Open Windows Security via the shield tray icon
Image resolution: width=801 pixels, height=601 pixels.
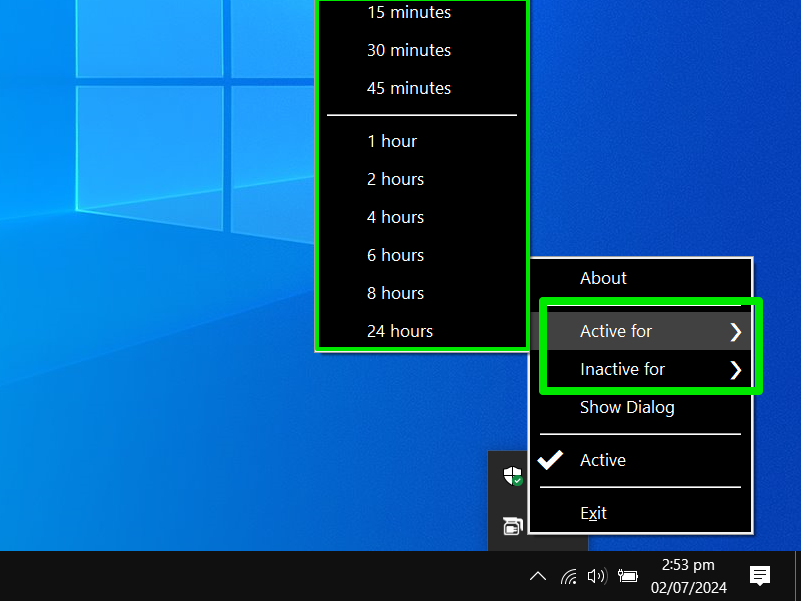point(511,475)
